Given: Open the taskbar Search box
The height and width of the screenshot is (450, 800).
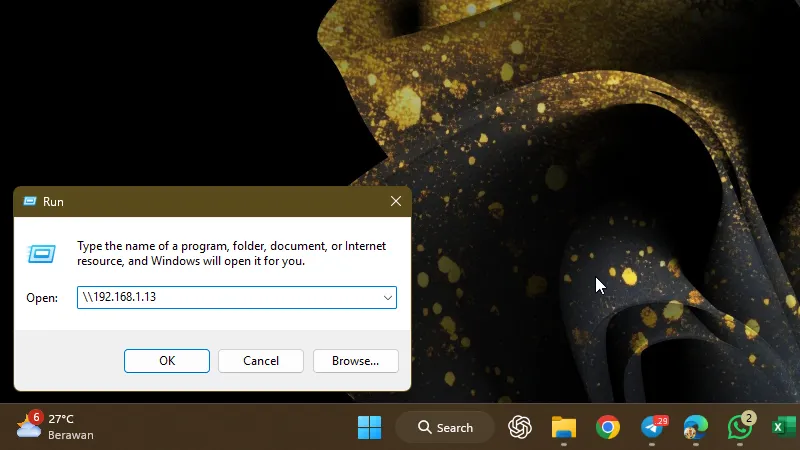Looking at the screenshot, I should point(445,428).
